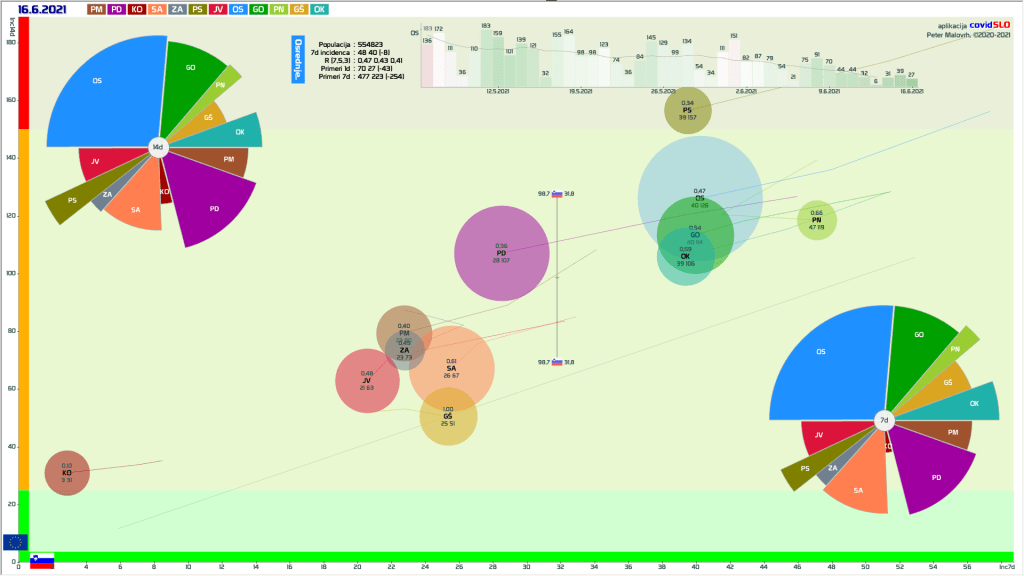Toggle the PM region legend tag
The image size is (1024, 576).
96,9
